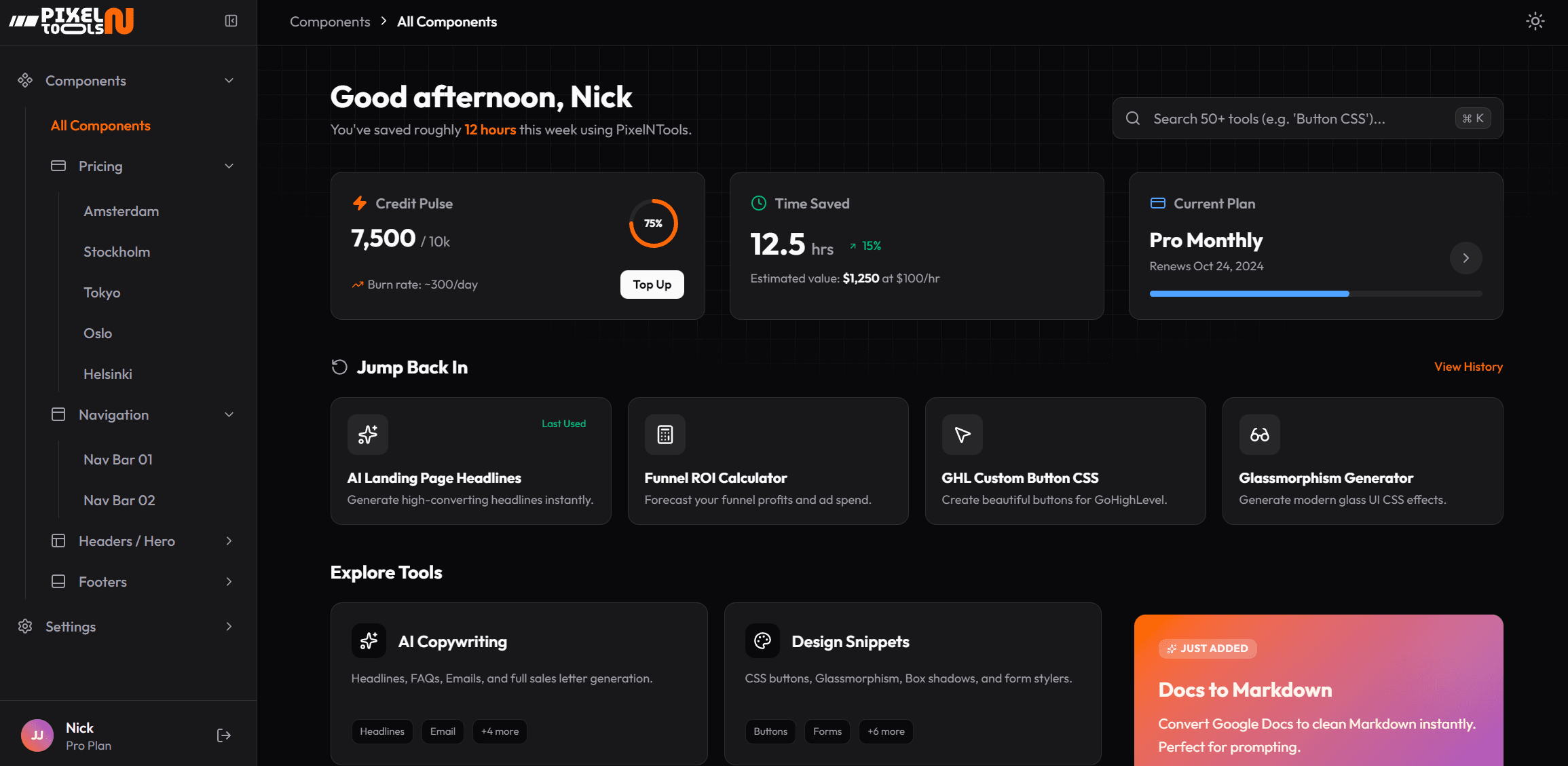Click the Glassmorphism Generator glasses icon

(x=1259, y=435)
